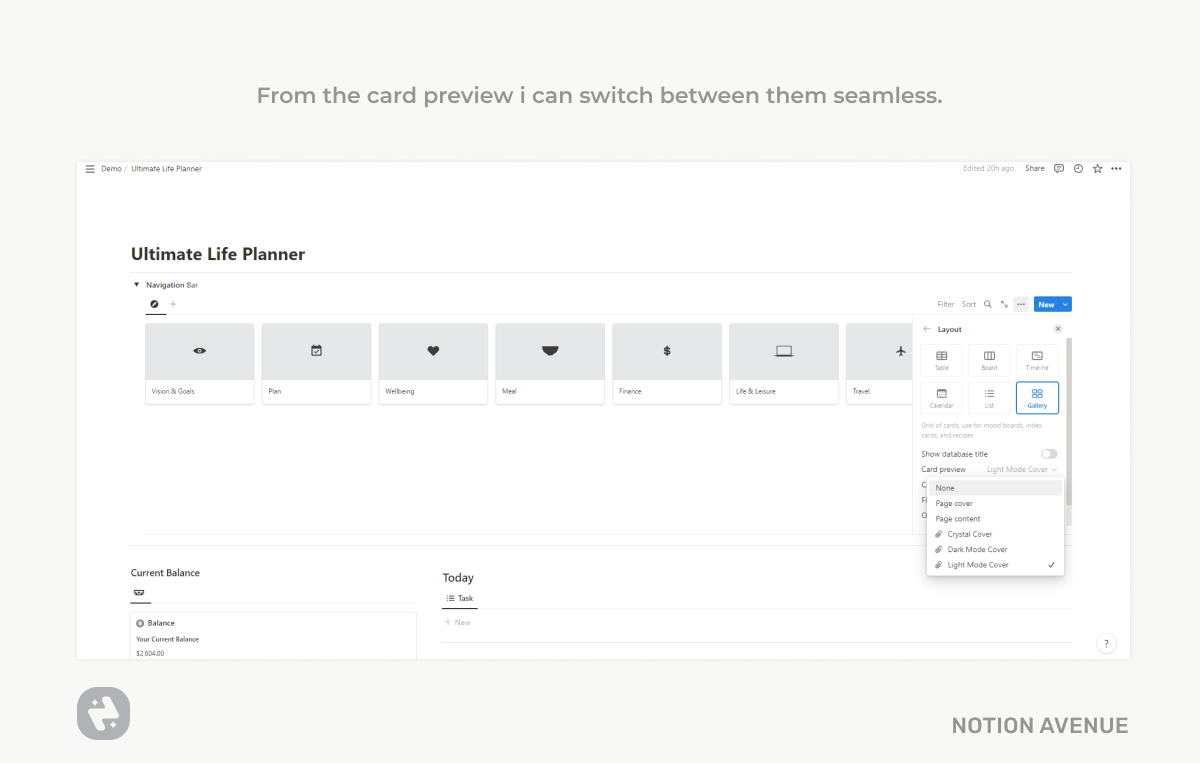Open the Card preview dropdown
The image size is (1200, 763).
point(1021,469)
